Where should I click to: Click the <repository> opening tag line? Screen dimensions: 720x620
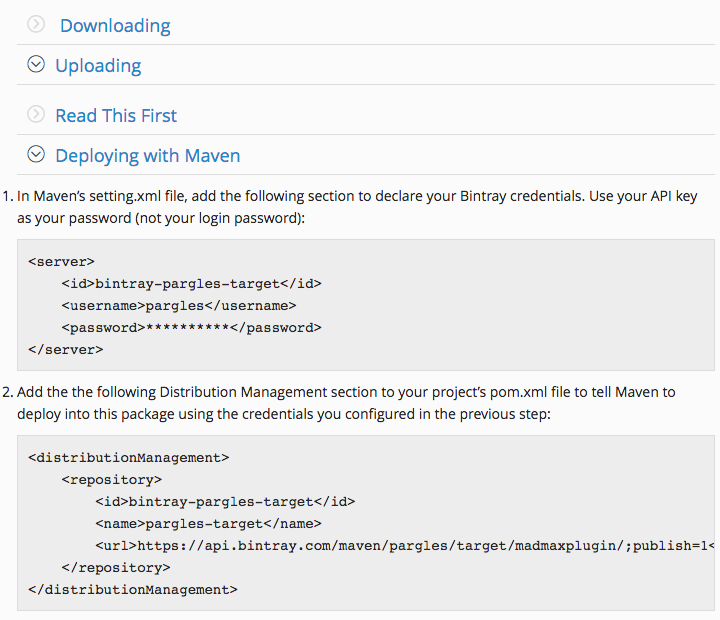click(112, 480)
